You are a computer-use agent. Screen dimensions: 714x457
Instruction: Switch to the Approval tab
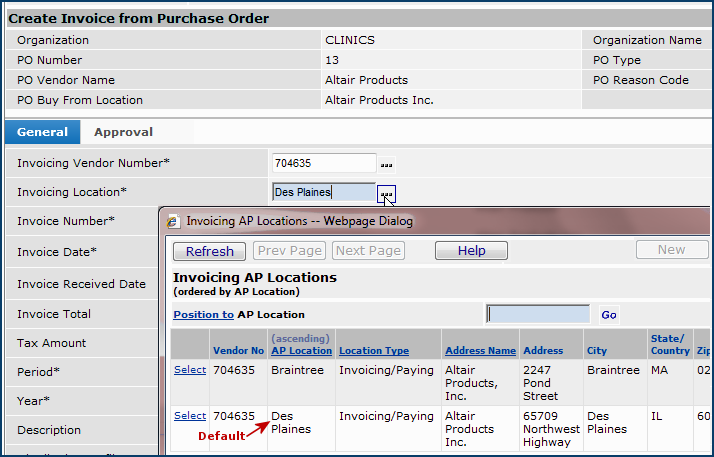pos(123,132)
